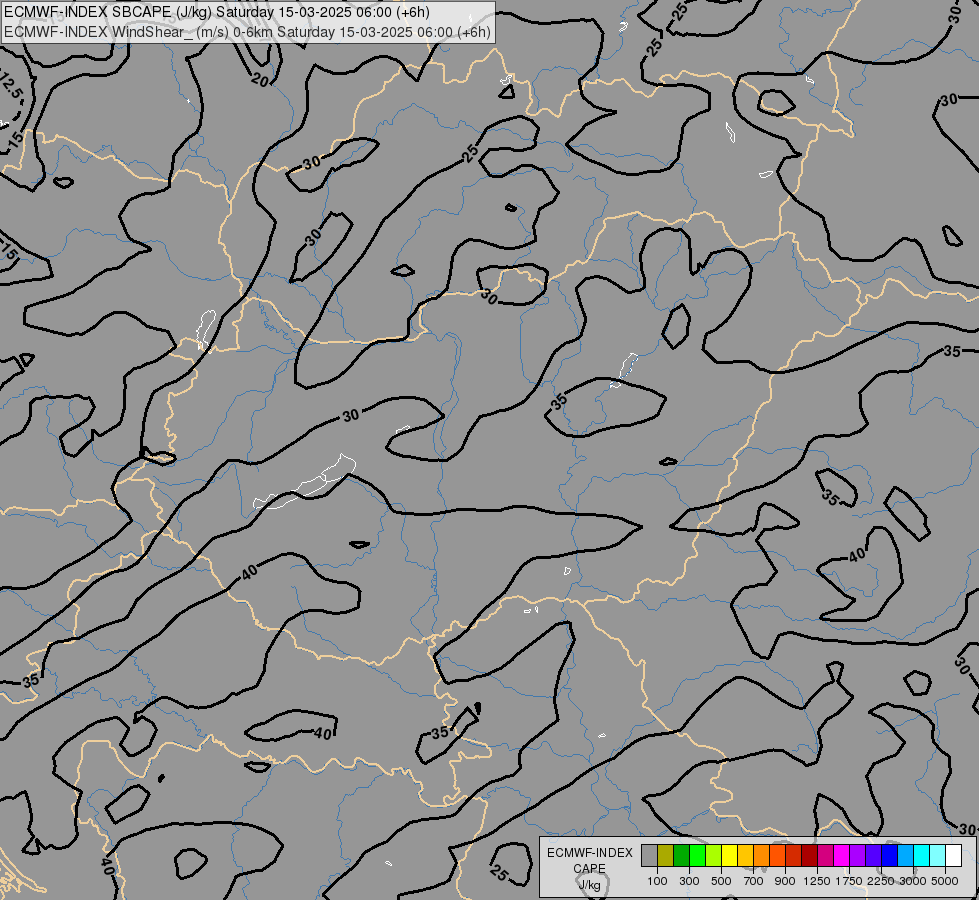This screenshot has height=900, width=979.
Task: Click the 1750 legend value
Action: click(x=849, y=881)
